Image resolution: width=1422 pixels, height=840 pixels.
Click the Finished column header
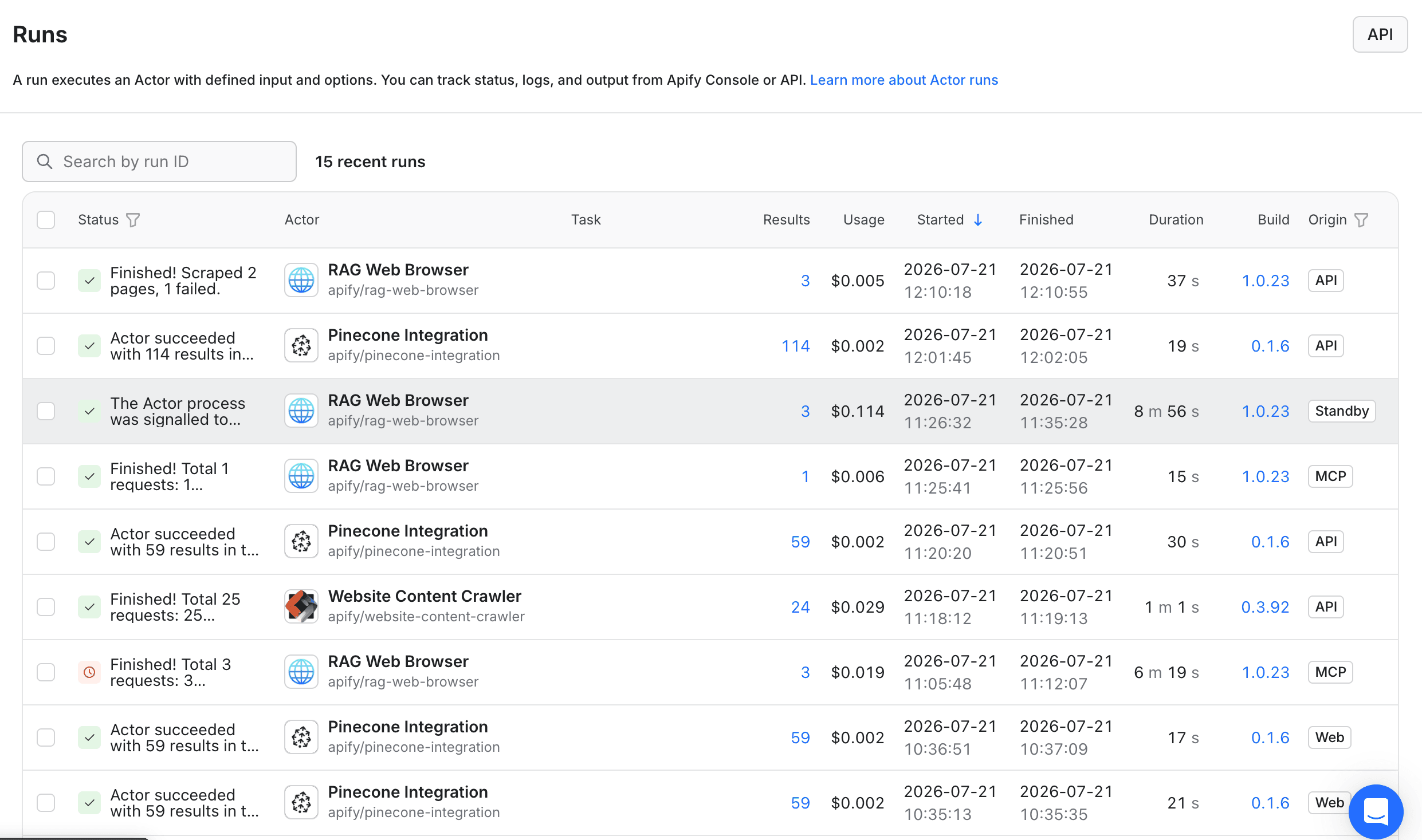[x=1046, y=220]
